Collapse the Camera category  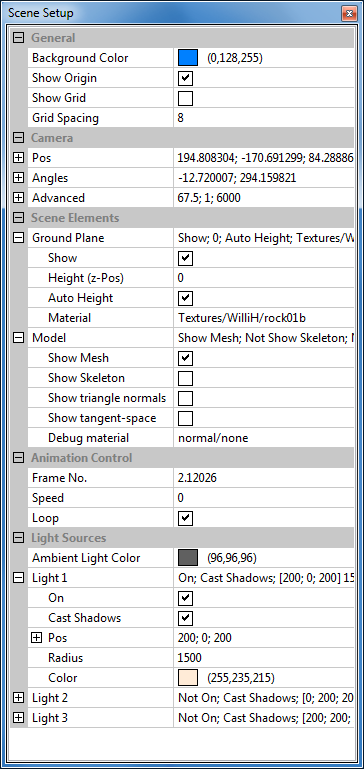point(18,138)
